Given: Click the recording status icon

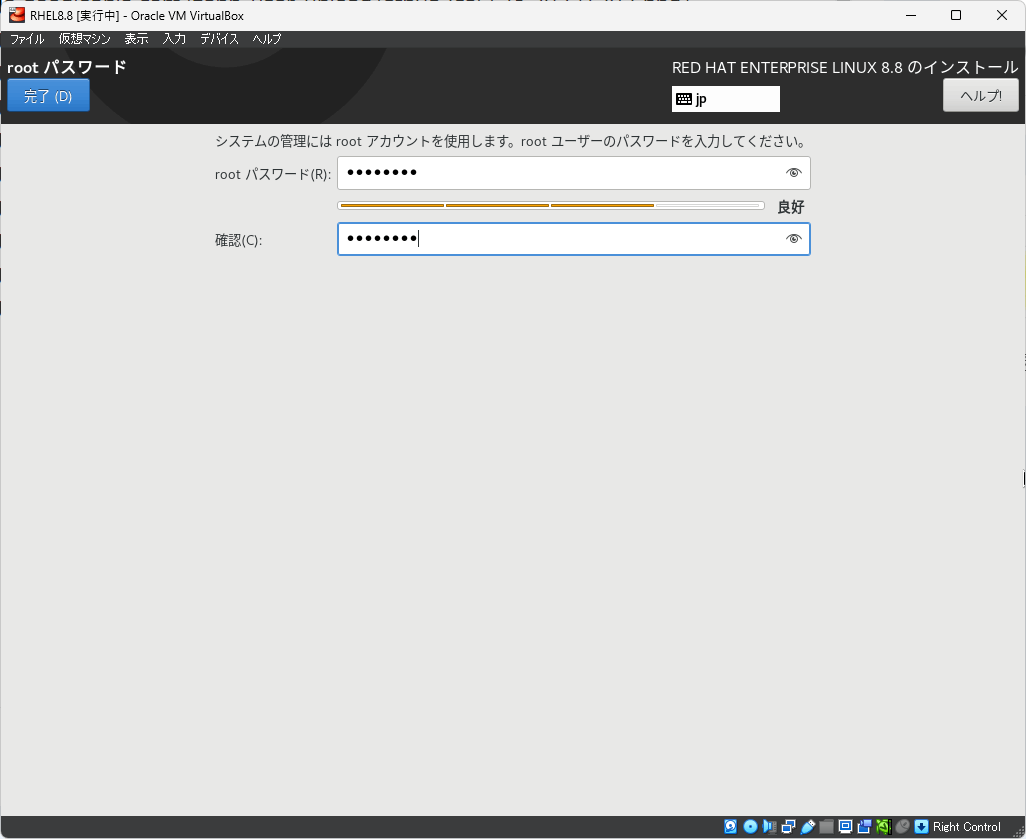Looking at the screenshot, I should click(864, 827).
